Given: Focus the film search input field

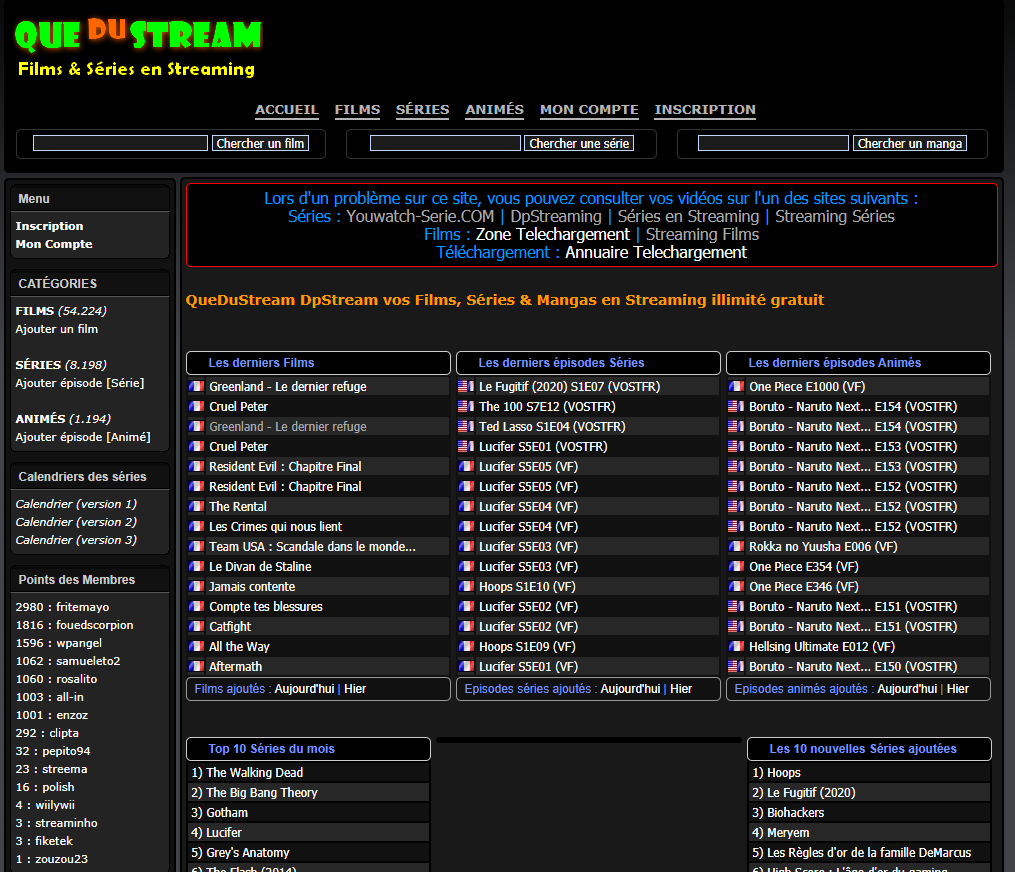Looking at the screenshot, I should 120,143.
